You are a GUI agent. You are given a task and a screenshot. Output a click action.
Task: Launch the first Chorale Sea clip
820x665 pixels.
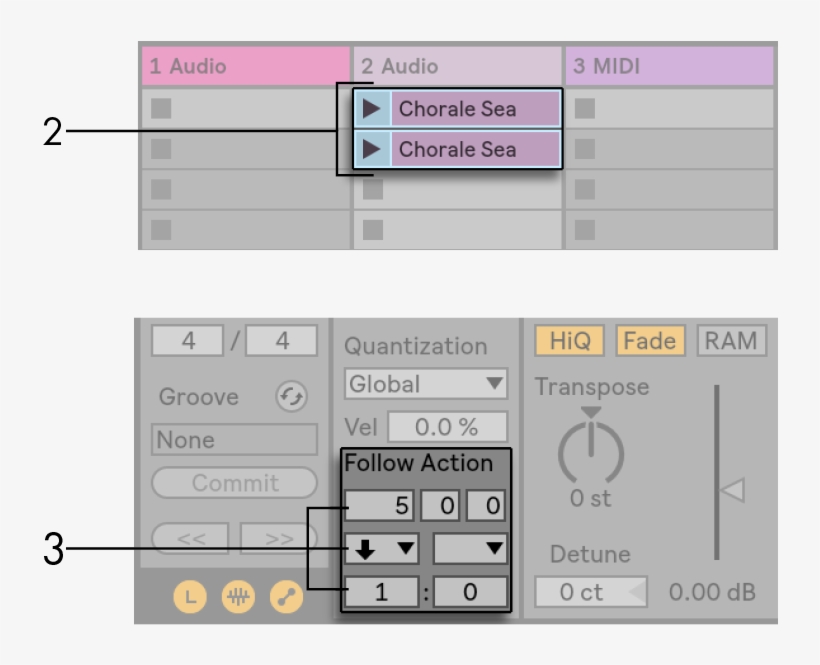click(x=372, y=109)
